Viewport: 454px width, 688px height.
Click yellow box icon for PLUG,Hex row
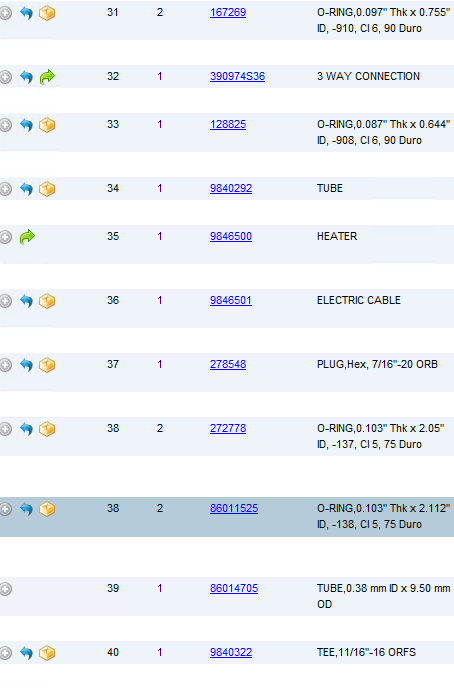[x=47, y=365]
